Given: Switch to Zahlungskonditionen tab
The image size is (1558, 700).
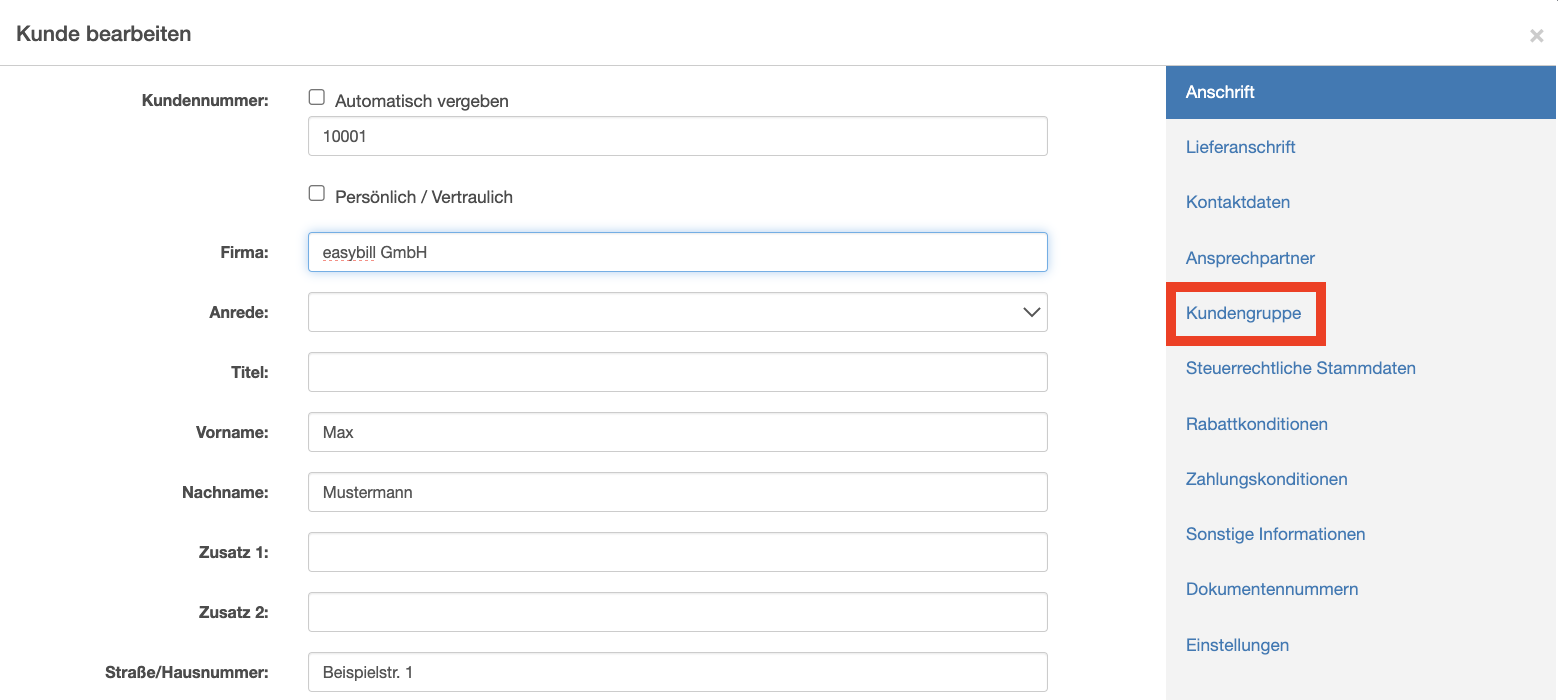Looking at the screenshot, I should (1266, 479).
